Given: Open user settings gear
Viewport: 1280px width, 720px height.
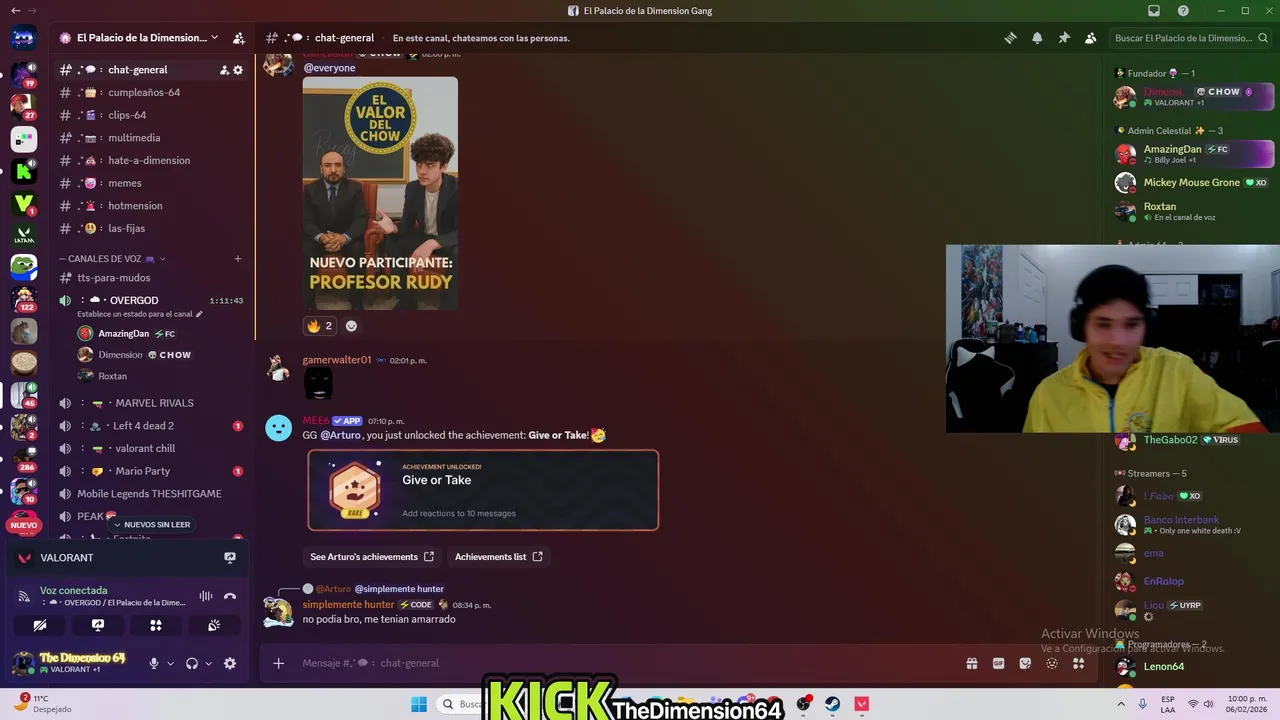Looking at the screenshot, I should [230, 663].
